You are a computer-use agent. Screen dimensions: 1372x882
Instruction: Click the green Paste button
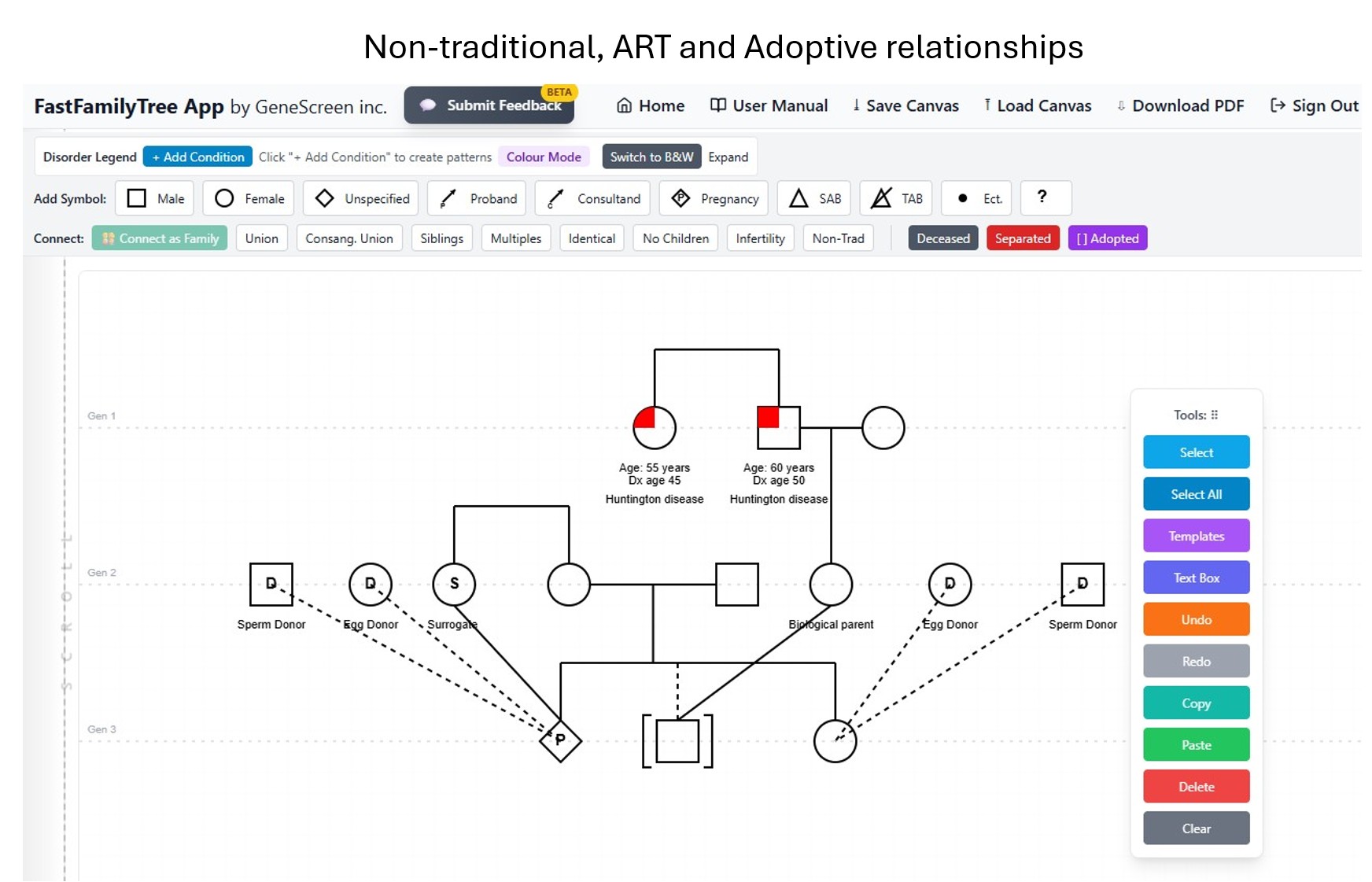pos(1196,744)
